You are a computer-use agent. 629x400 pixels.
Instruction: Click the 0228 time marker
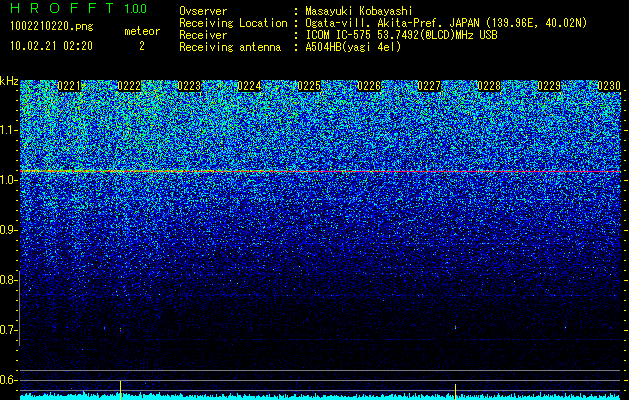[x=489, y=86]
